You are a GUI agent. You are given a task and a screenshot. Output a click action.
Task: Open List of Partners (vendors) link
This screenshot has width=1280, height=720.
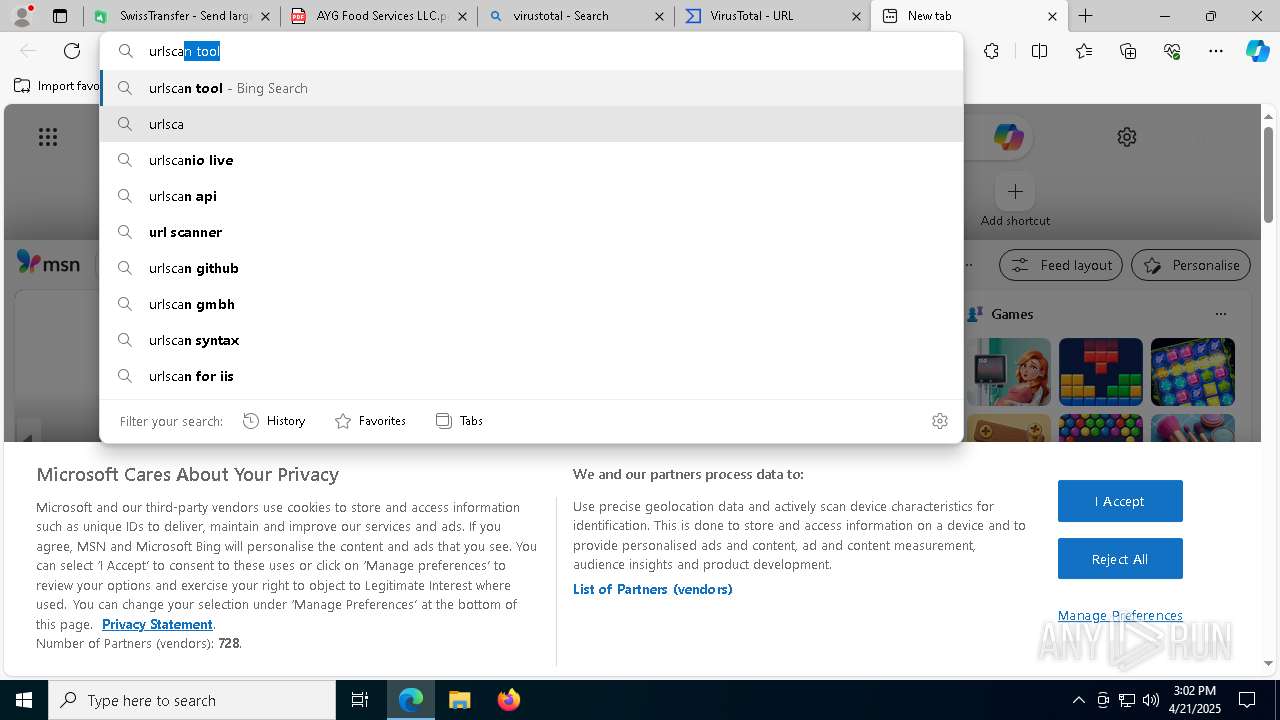click(653, 589)
